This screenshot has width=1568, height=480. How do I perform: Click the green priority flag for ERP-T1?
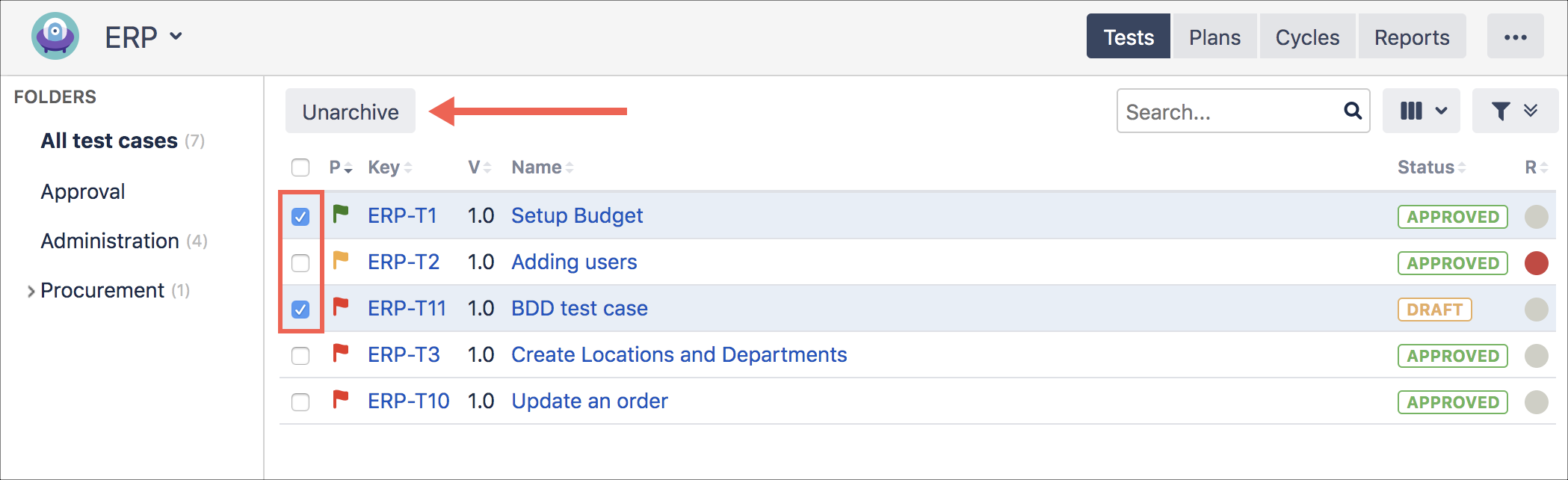pyautogui.click(x=341, y=215)
